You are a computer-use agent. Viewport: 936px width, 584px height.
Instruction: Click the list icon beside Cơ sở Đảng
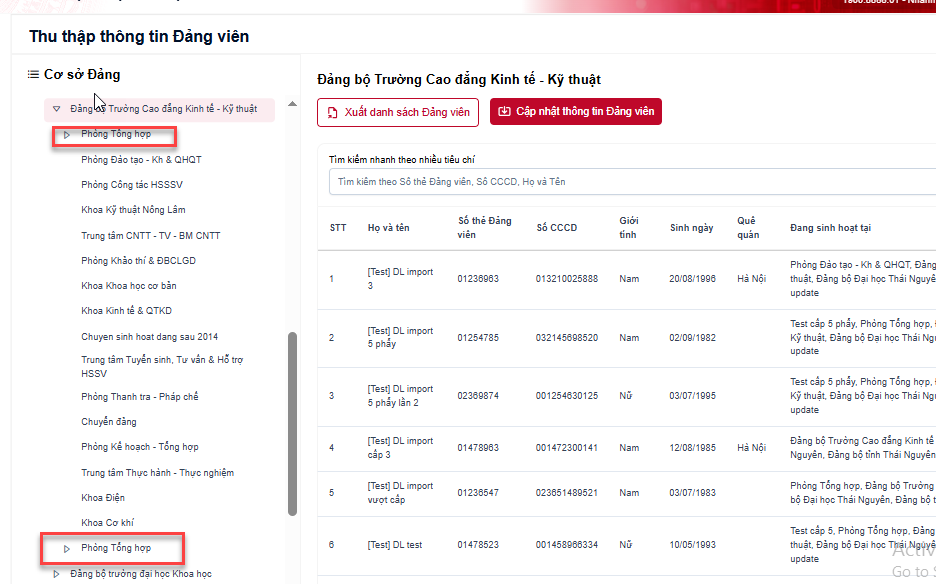pos(36,74)
